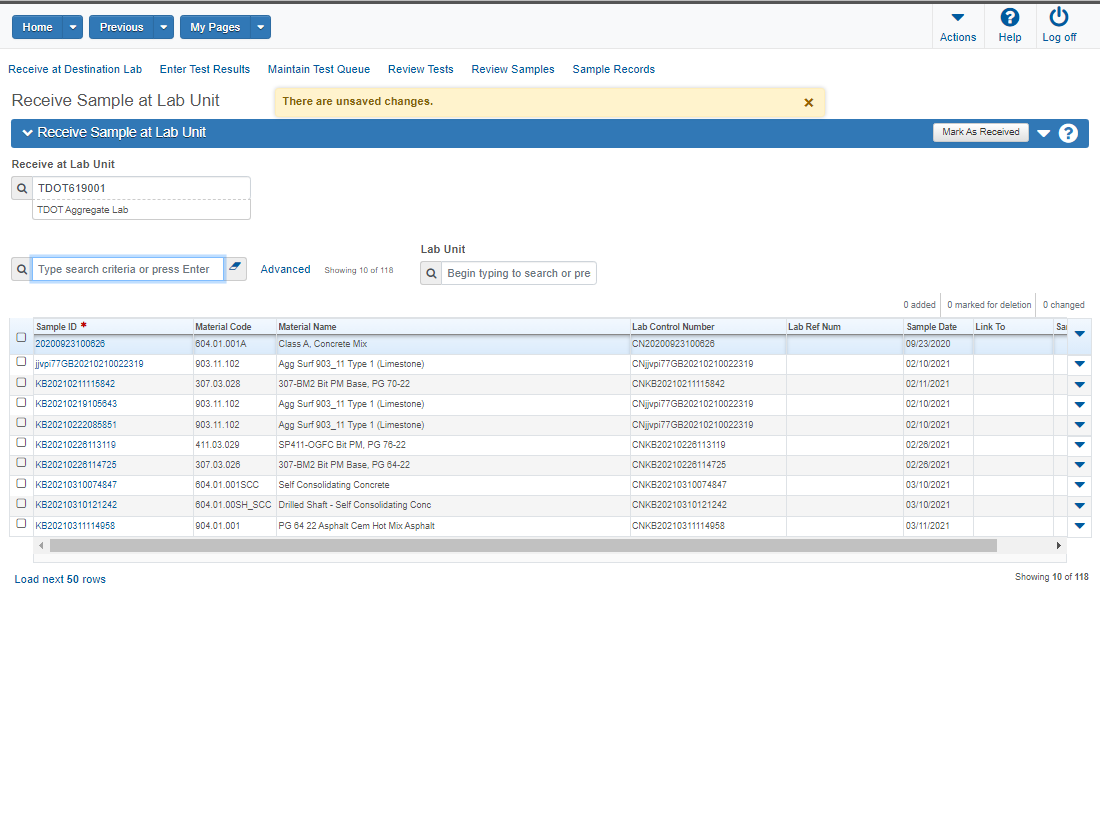Click the My Pages button

point(215,27)
